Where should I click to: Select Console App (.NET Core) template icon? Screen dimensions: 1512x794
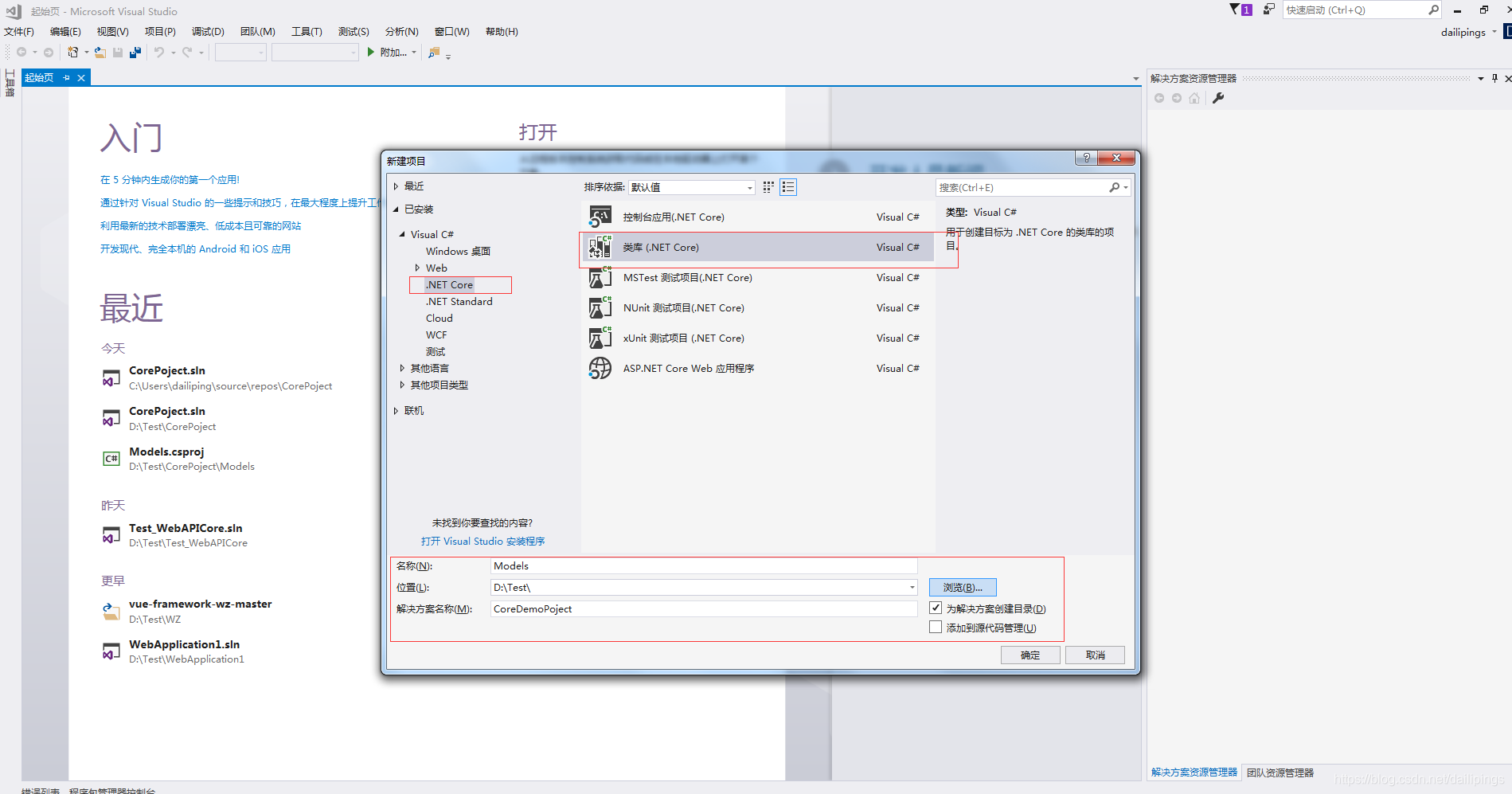click(600, 217)
